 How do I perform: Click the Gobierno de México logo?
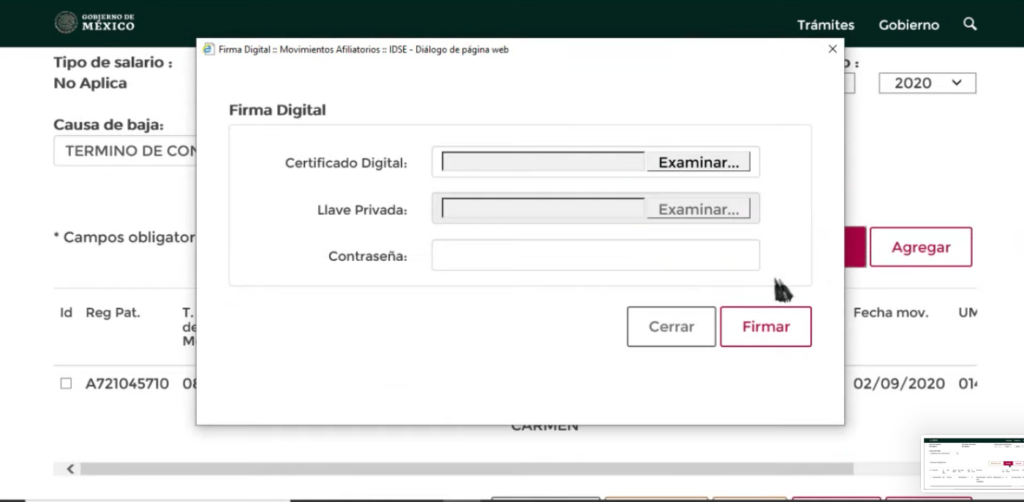pyautogui.click(x=95, y=22)
